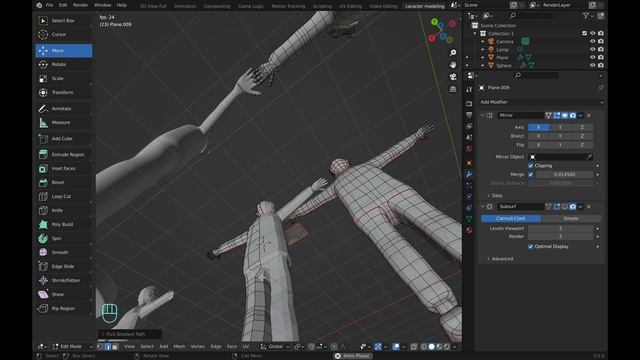Click the viewport zoom magnifier icon

pyautogui.click(x=453, y=53)
